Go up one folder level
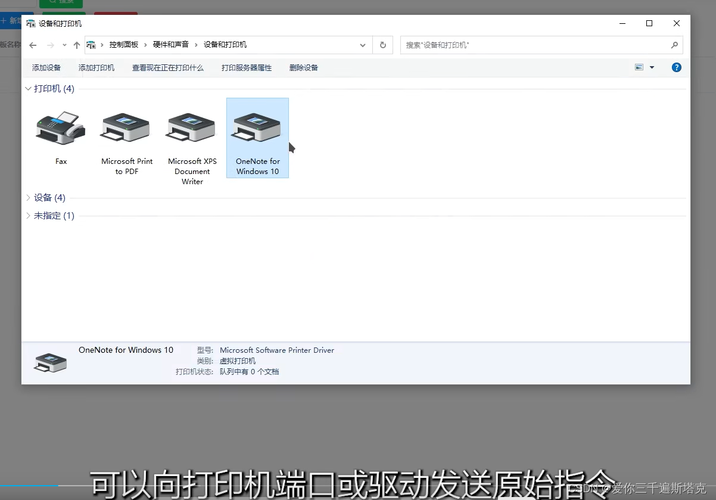The image size is (716, 500). [x=77, y=45]
